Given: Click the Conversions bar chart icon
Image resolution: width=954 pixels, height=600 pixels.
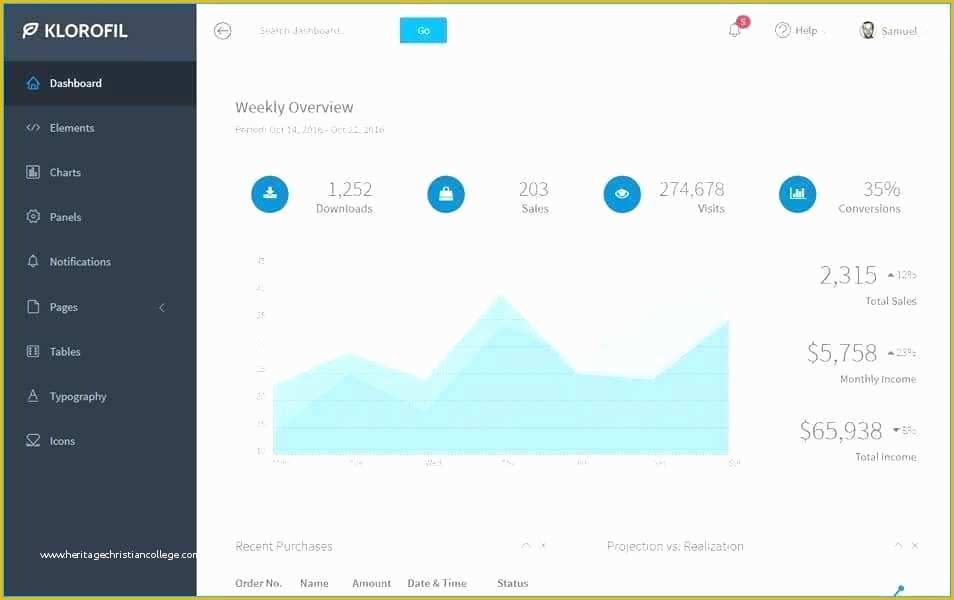Looking at the screenshot, I should click(x=798, y=194).
